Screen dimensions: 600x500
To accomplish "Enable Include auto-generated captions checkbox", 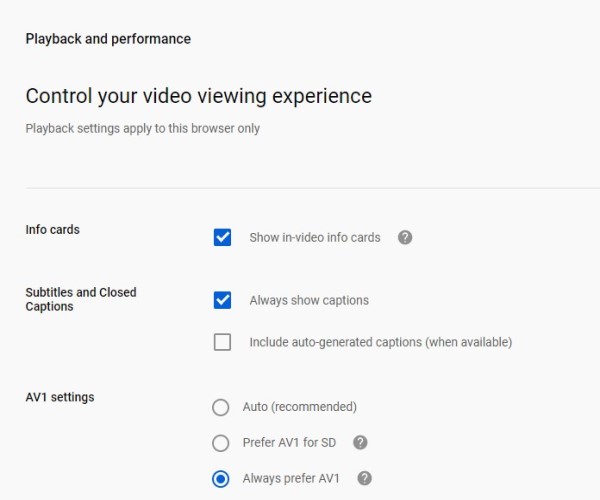I will point(222,342).
